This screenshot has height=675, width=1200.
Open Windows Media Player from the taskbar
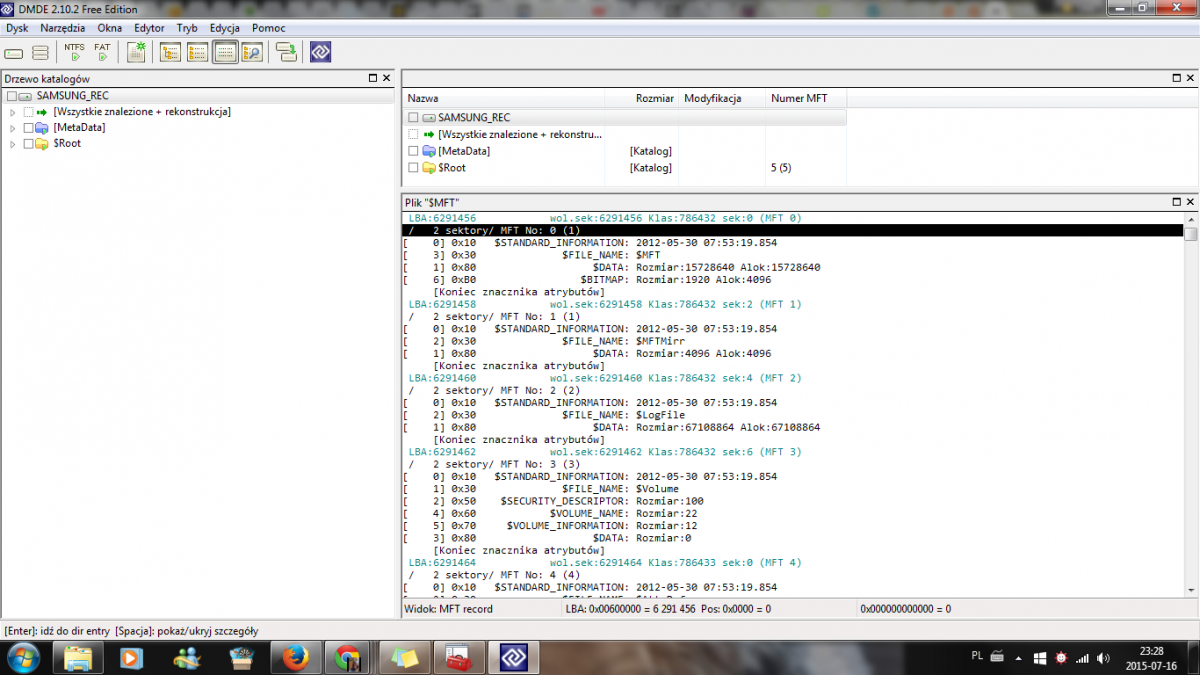pos(132,658)
